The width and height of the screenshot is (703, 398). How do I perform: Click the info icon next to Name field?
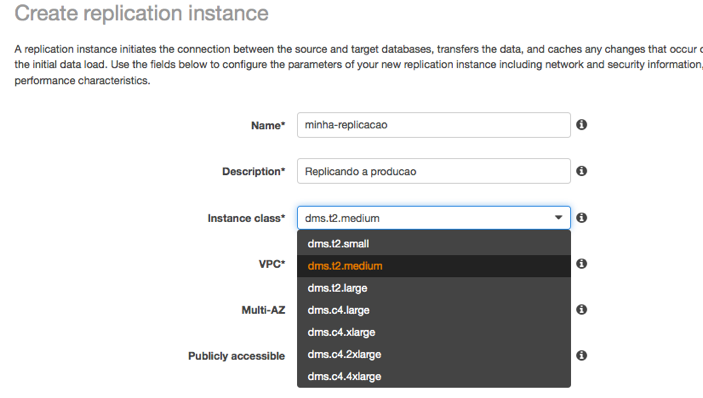pyautogui.click(x=581, y=125)
